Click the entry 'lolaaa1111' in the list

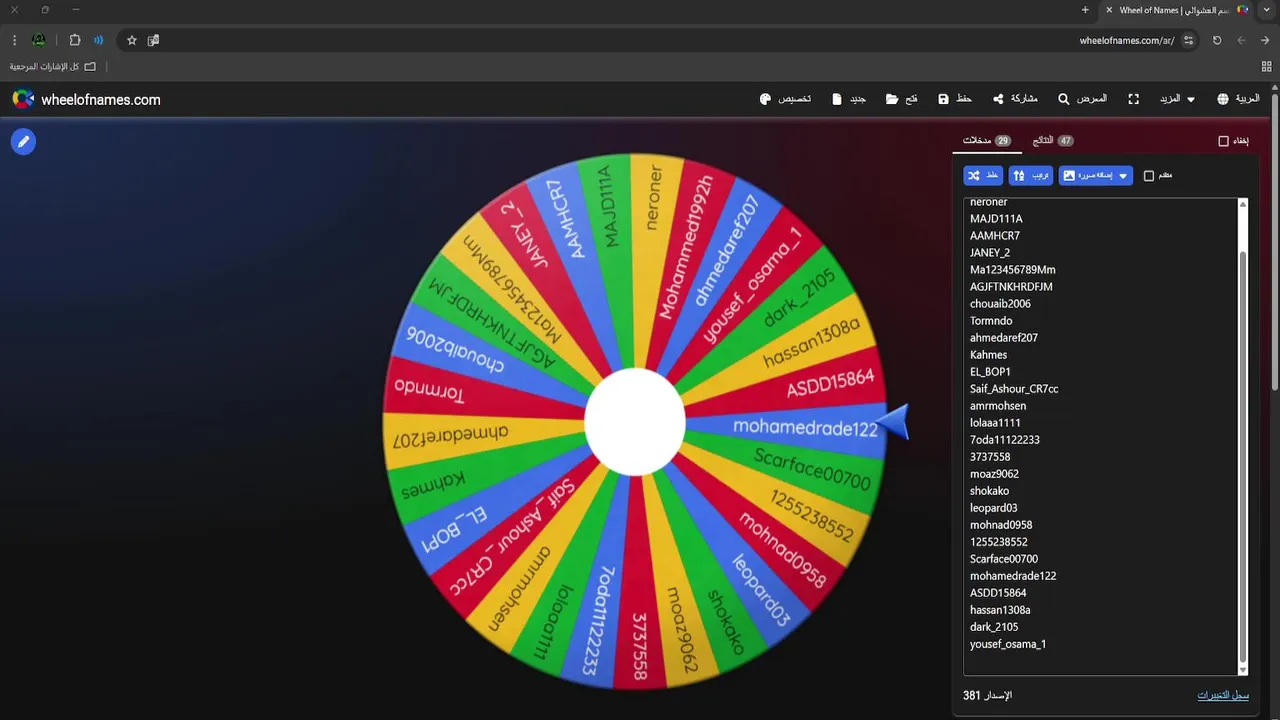click(x=995, y=423)
